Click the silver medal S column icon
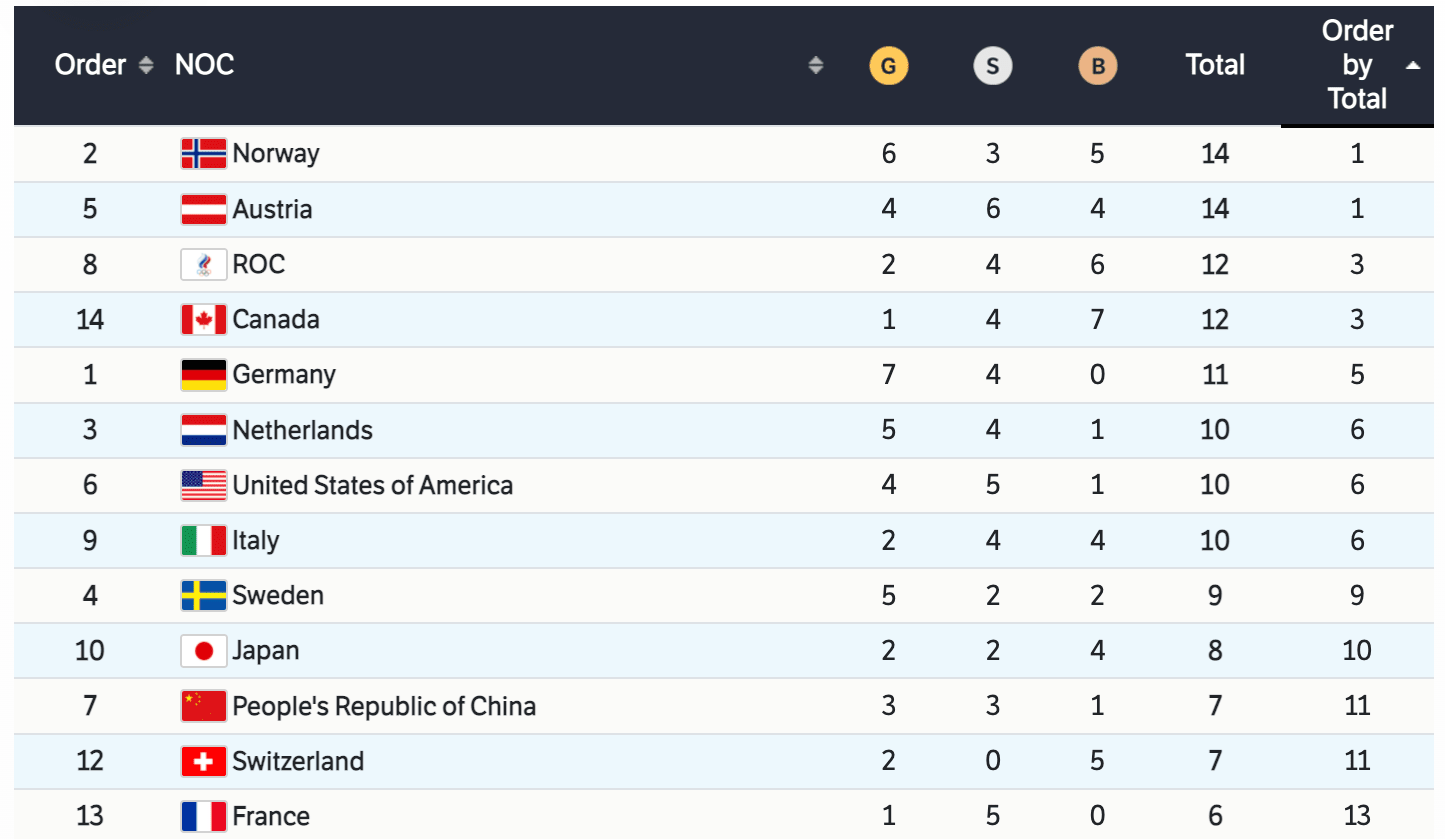Viewport: 1445px width, 839px height. tap(992, 67)
